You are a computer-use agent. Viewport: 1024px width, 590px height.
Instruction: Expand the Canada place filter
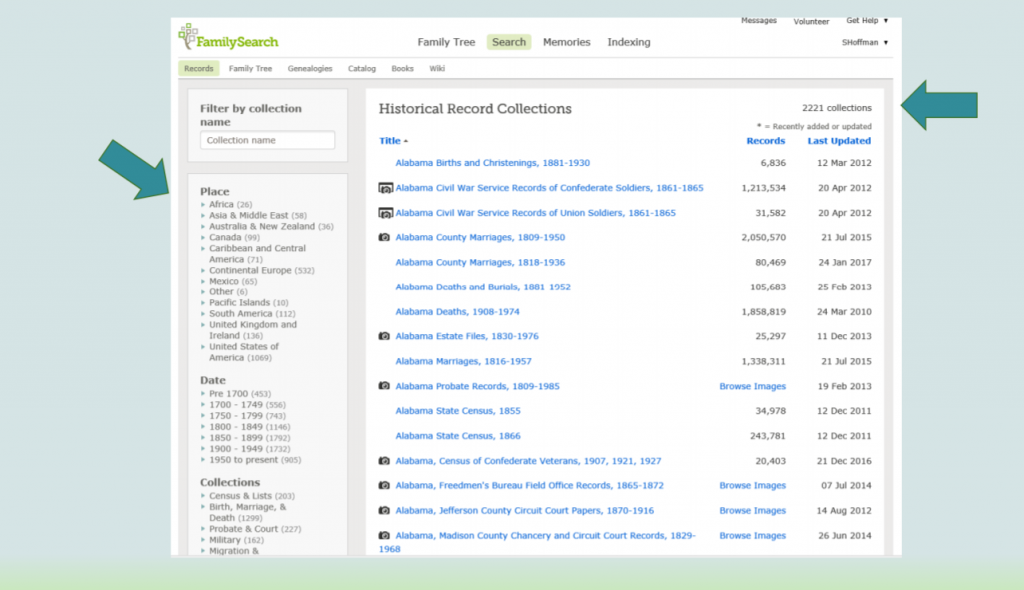[203, 237]
